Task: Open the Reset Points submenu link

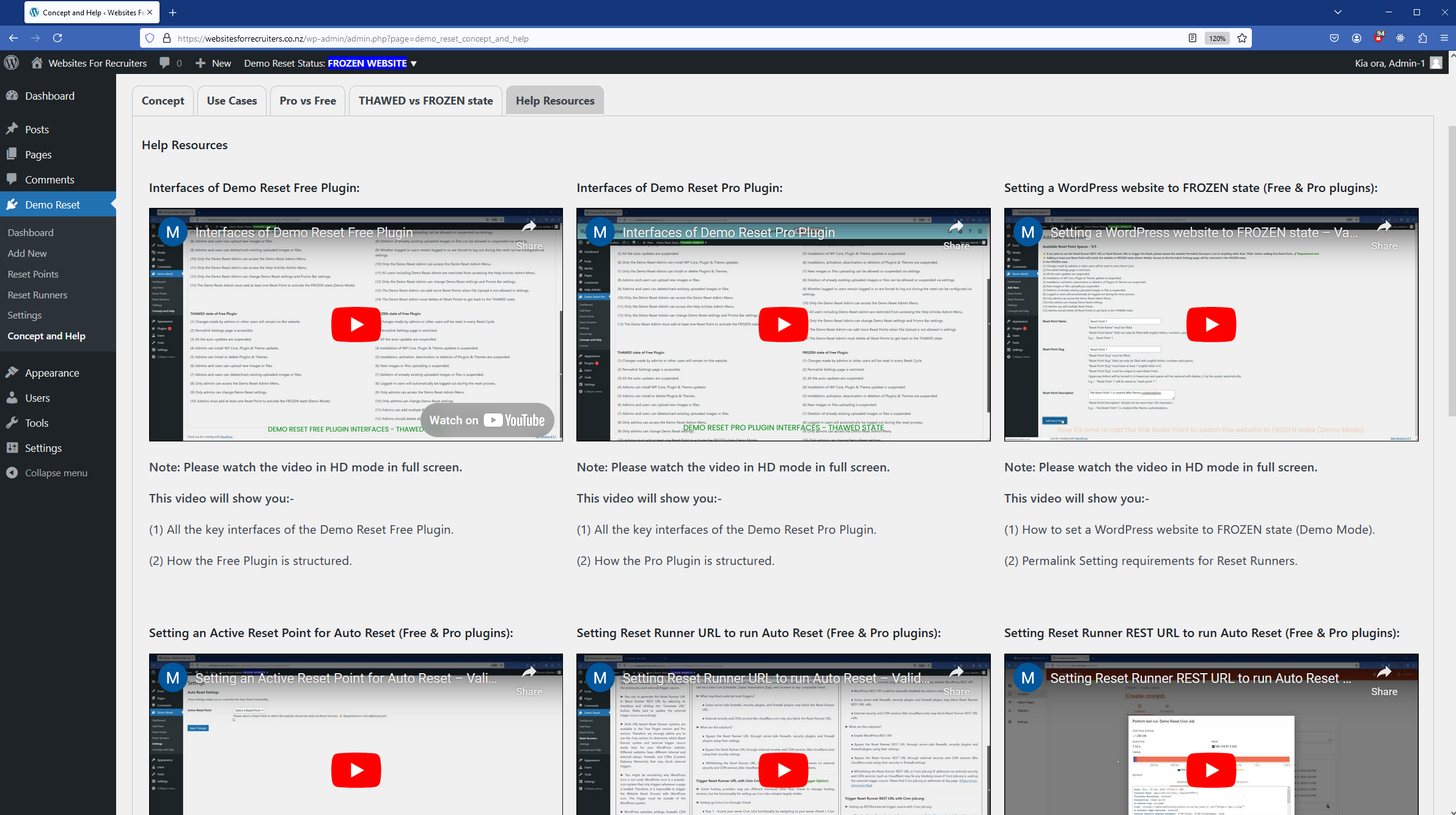Action: pyautogui.click(x=33, y=274)
